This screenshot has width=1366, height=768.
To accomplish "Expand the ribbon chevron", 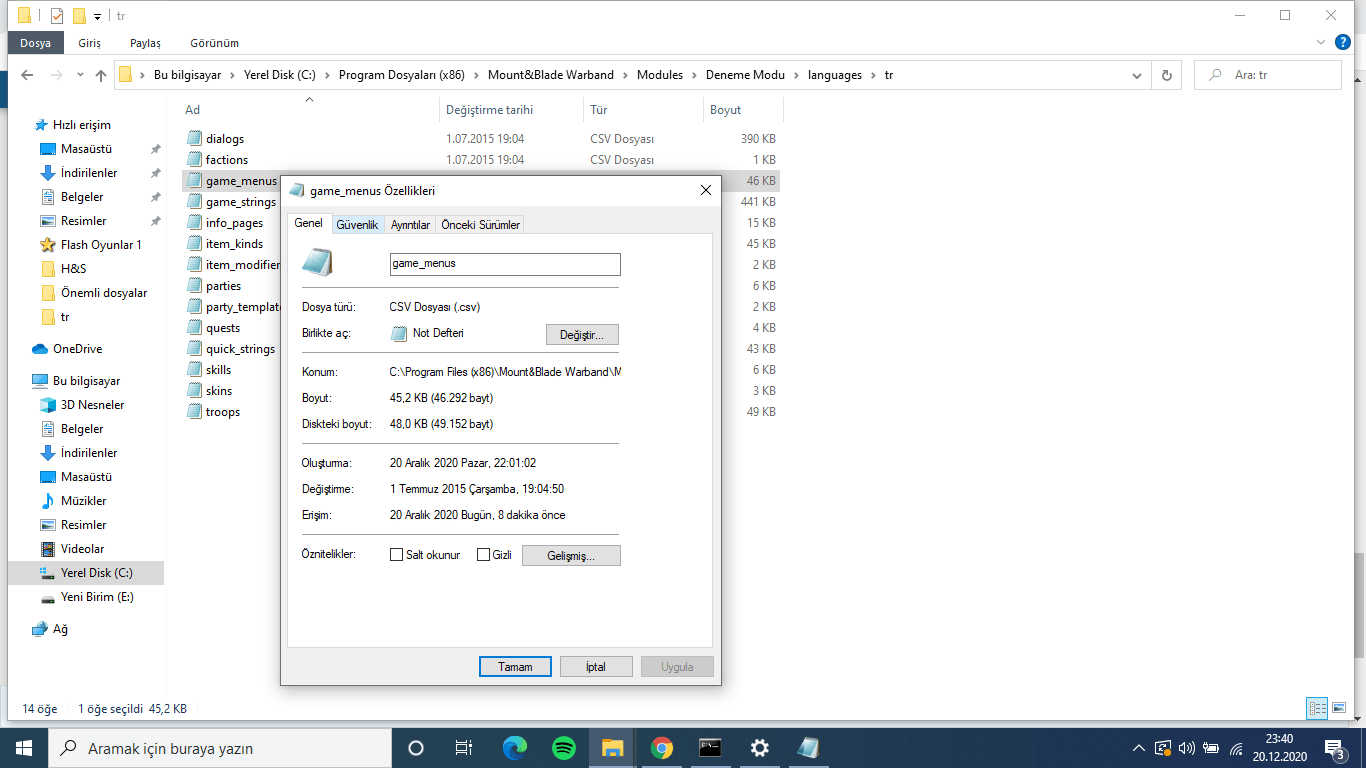I will (1322, 43).
